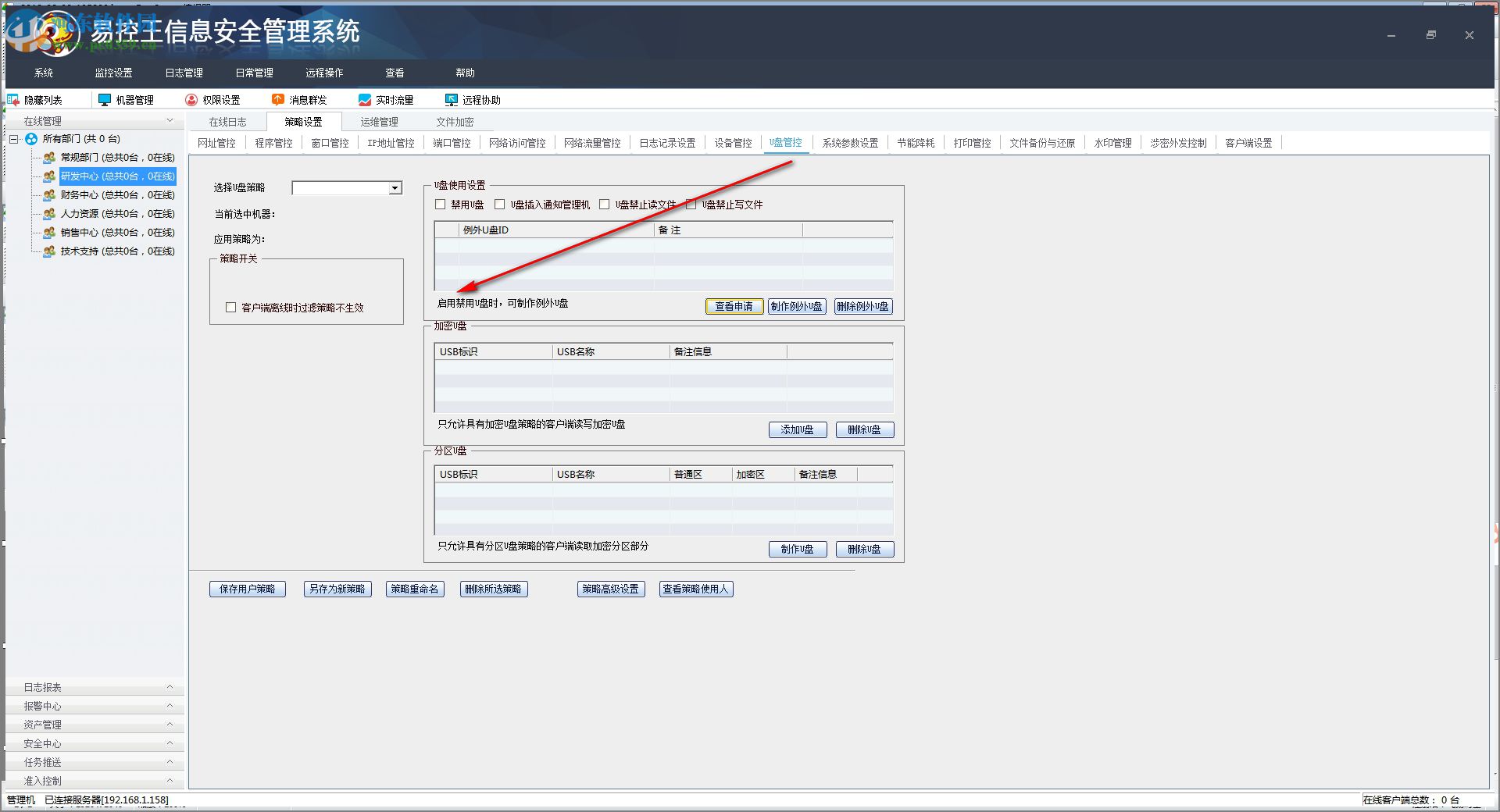Click the 所有部门 group icon

tap(31, 139)
